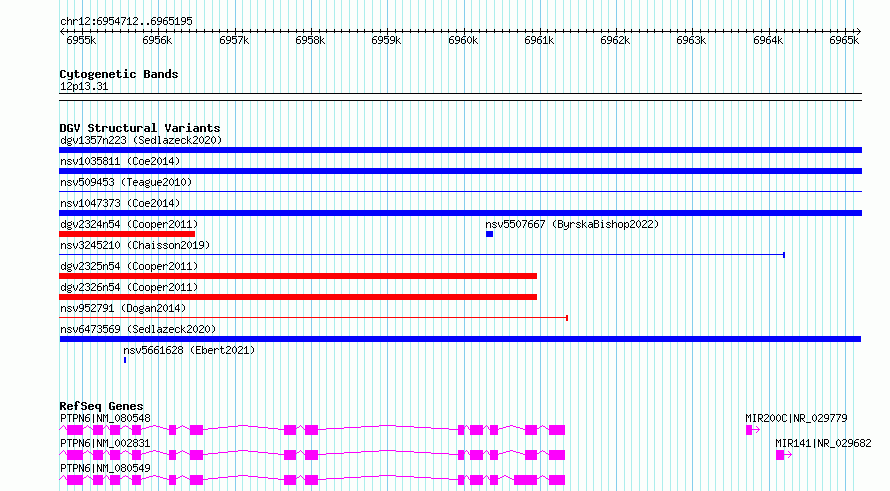890x491 pixels.
Task: Open dgv2325n54 (Cooper2011) variant label
Action: point(129,266)
